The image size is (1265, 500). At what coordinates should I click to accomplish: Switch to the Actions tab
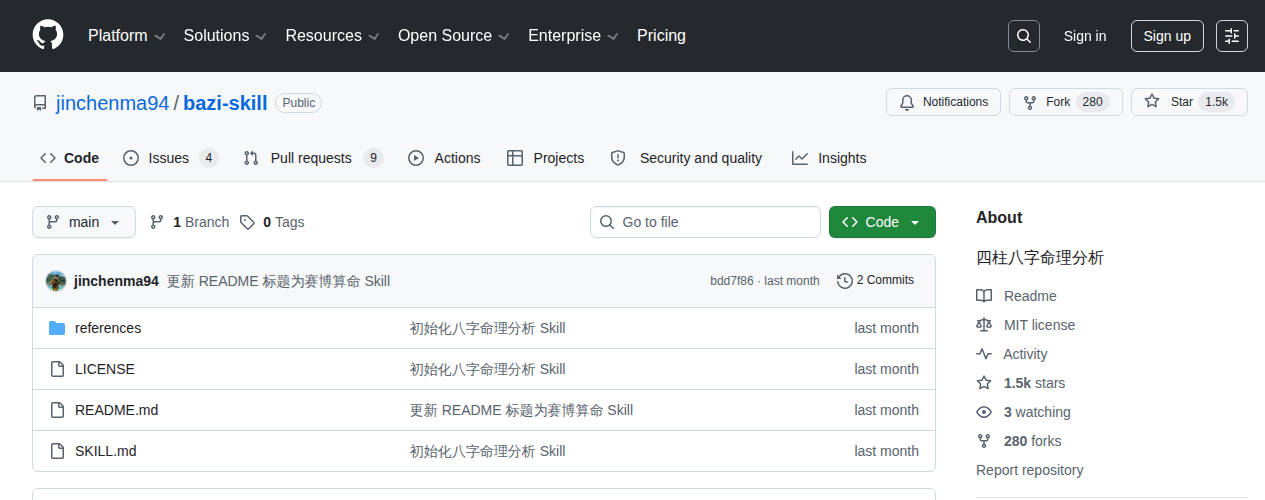pyautogui.click(x=445, y=158)
